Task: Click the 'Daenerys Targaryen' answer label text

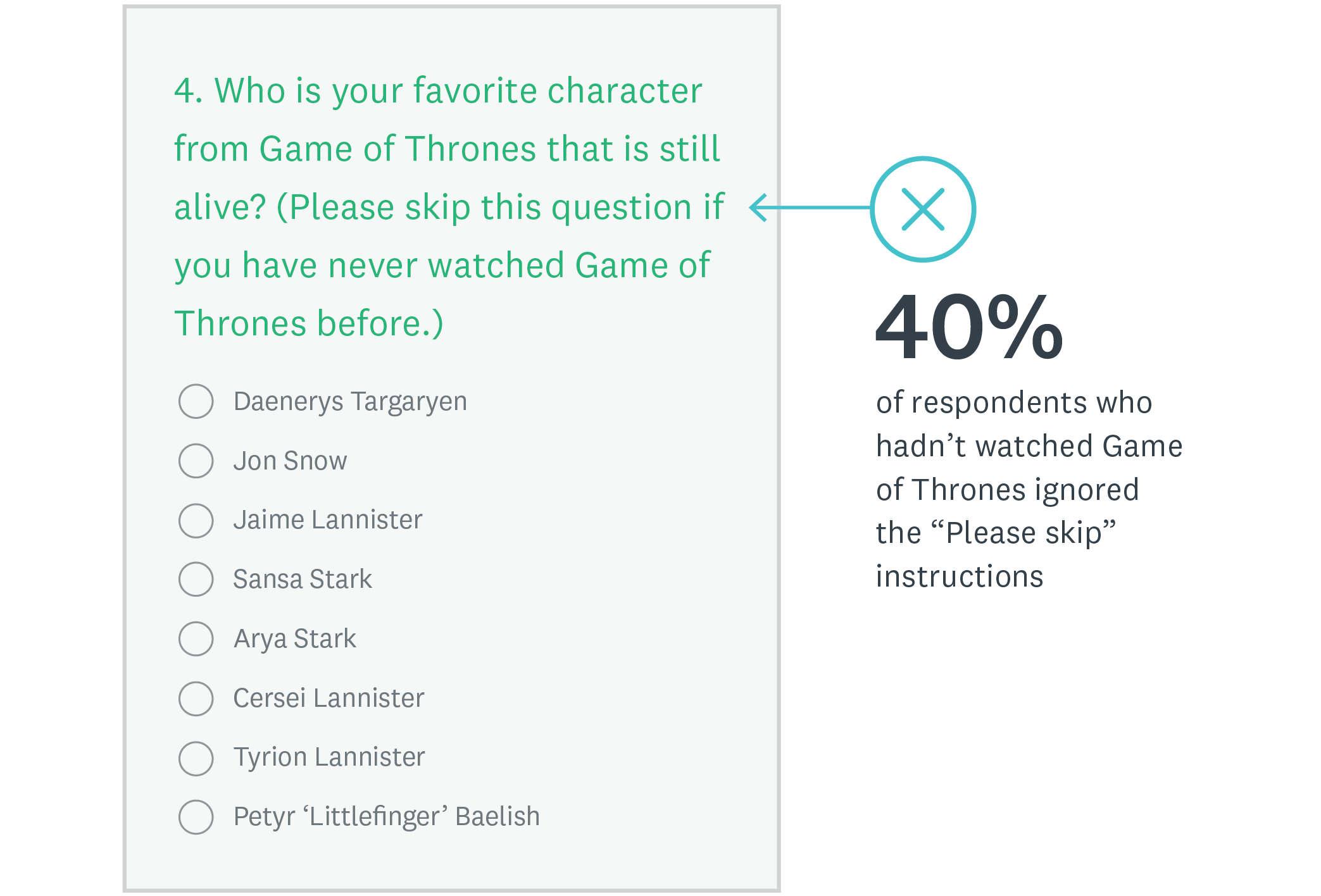Action: [x=350, y=402]
